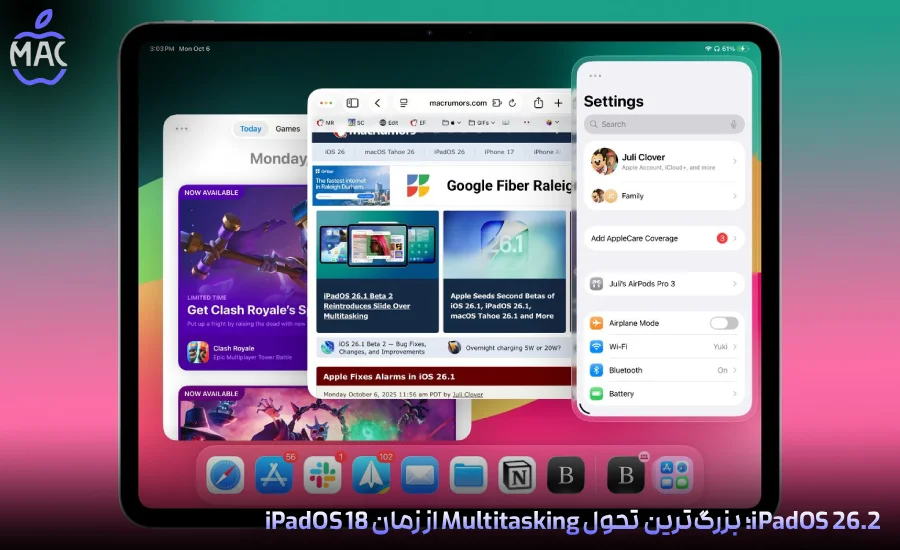The height and width of the screenshot is (550, 900).
Task: Open Safari from the dock
Action: (x=225, y=475)
